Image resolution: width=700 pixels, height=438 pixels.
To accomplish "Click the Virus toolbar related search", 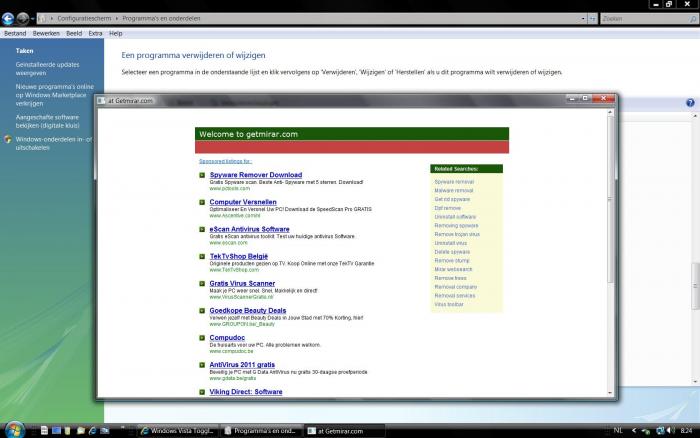I will 449,305.
